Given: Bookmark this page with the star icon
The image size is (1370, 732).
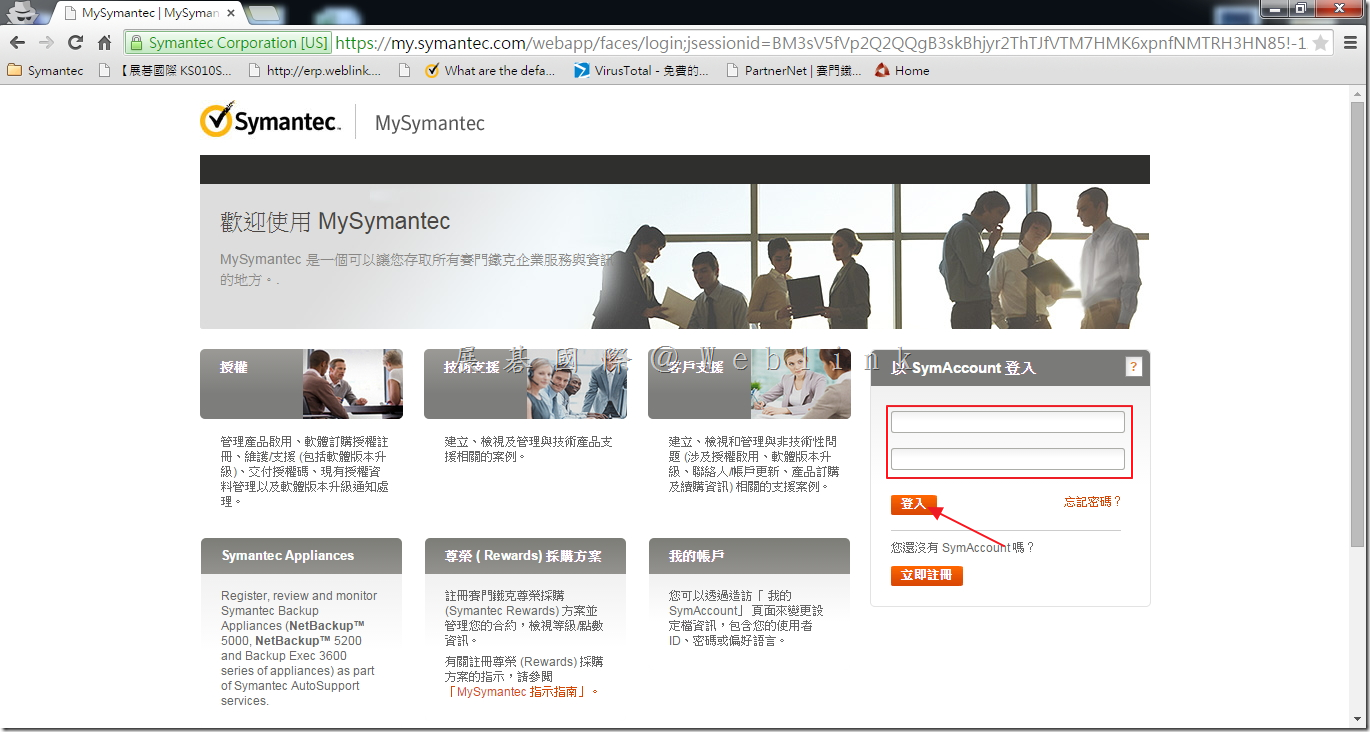Looking at the screenshot, I should (x=1320, y=43).
